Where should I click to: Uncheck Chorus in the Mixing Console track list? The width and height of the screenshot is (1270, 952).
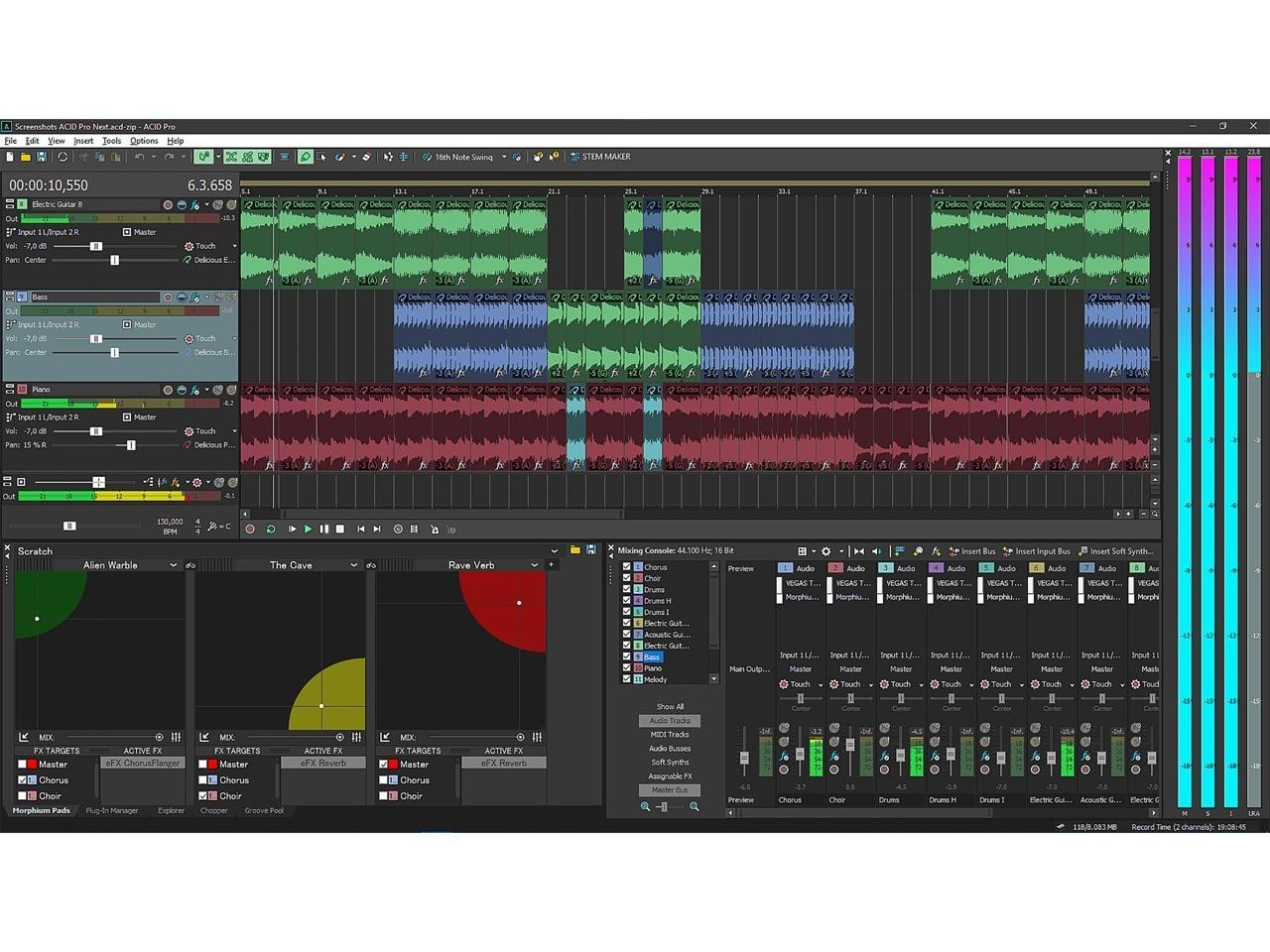627,567
